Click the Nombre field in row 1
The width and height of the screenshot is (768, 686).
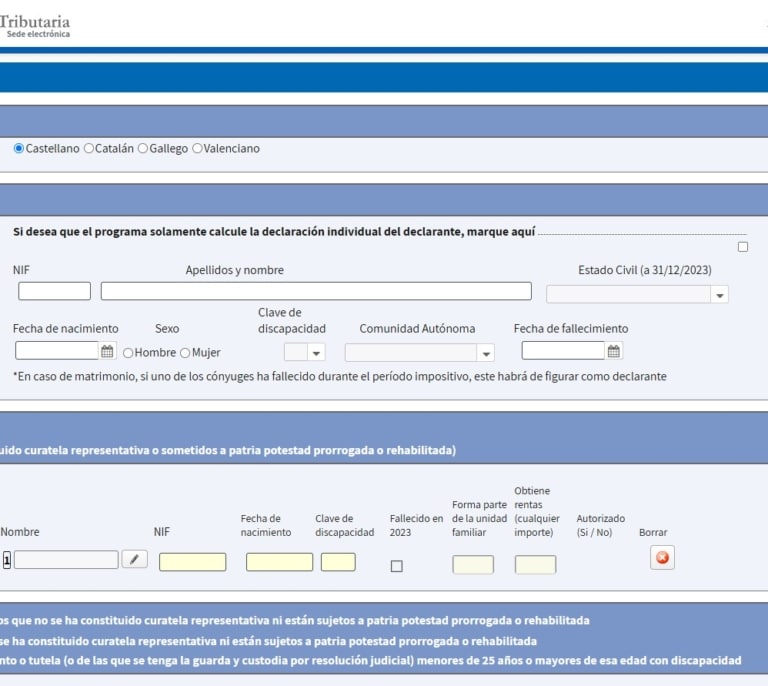click(66, 560)
